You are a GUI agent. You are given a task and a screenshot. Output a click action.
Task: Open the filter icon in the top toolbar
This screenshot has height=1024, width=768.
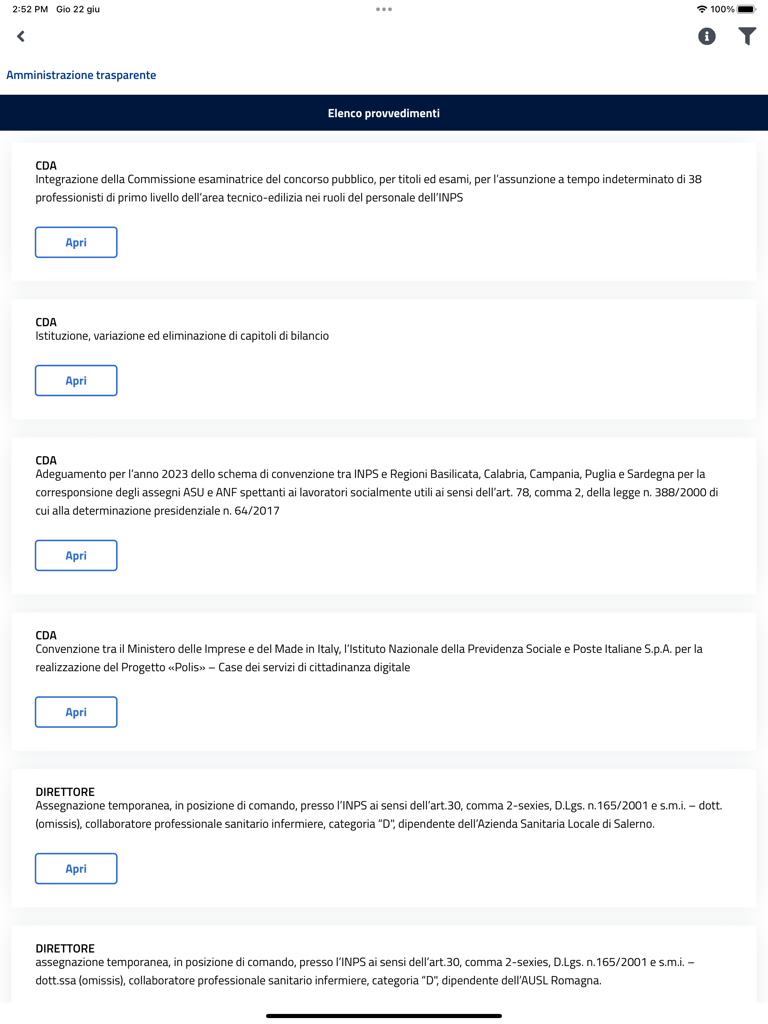[746, 36]
